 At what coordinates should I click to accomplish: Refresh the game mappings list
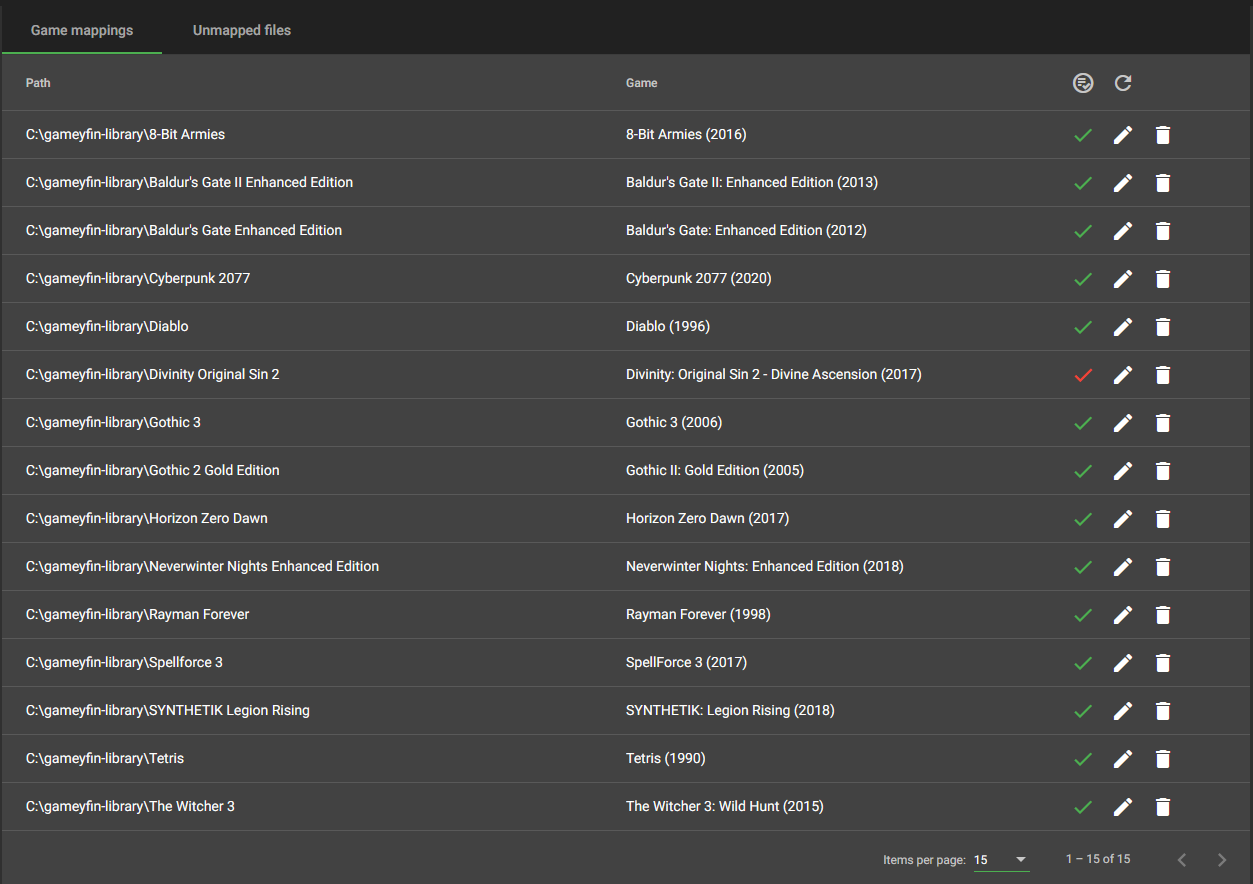point(1123,83)
